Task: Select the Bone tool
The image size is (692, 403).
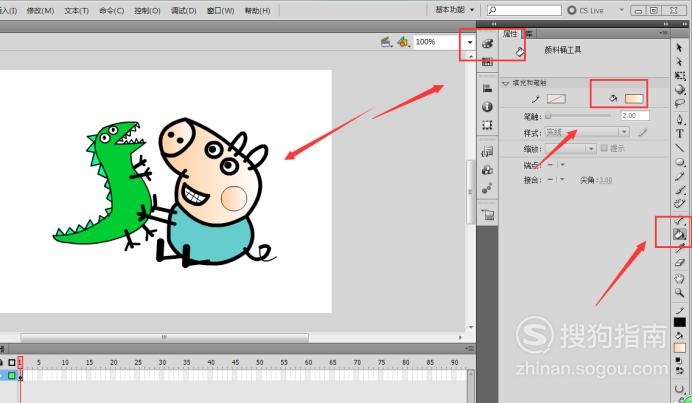Action: 680,221
